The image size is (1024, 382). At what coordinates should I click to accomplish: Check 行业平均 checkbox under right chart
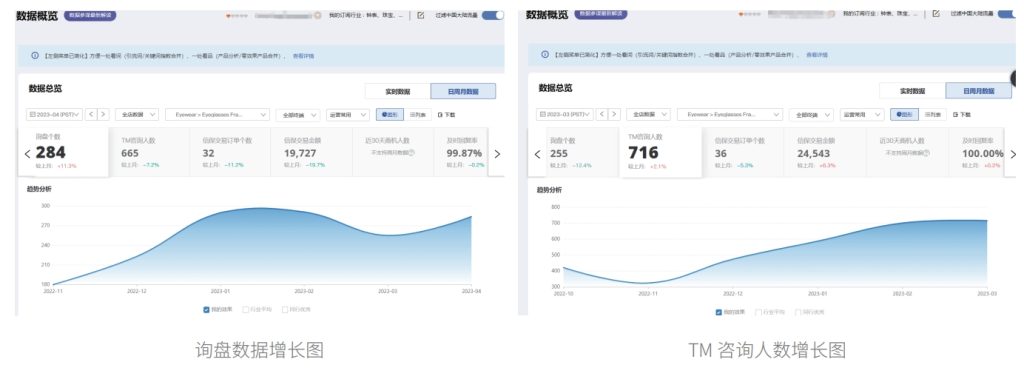[x=758, y=312]
